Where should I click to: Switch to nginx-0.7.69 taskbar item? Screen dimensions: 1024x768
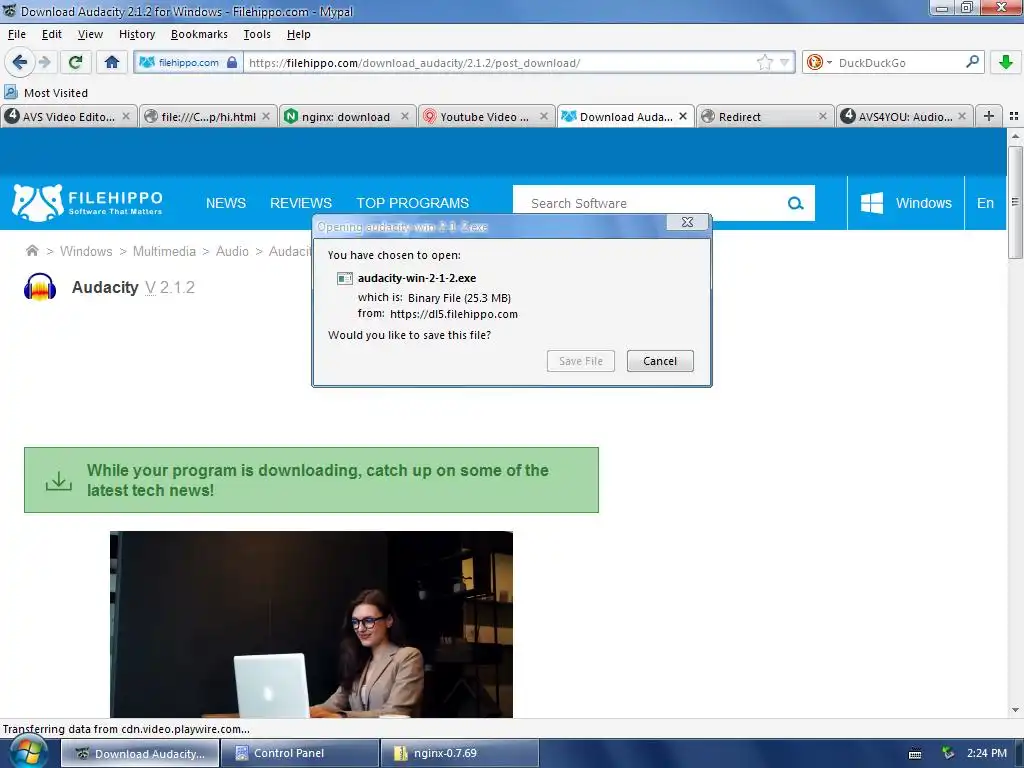pyautogui.click(x=460, y=753)
